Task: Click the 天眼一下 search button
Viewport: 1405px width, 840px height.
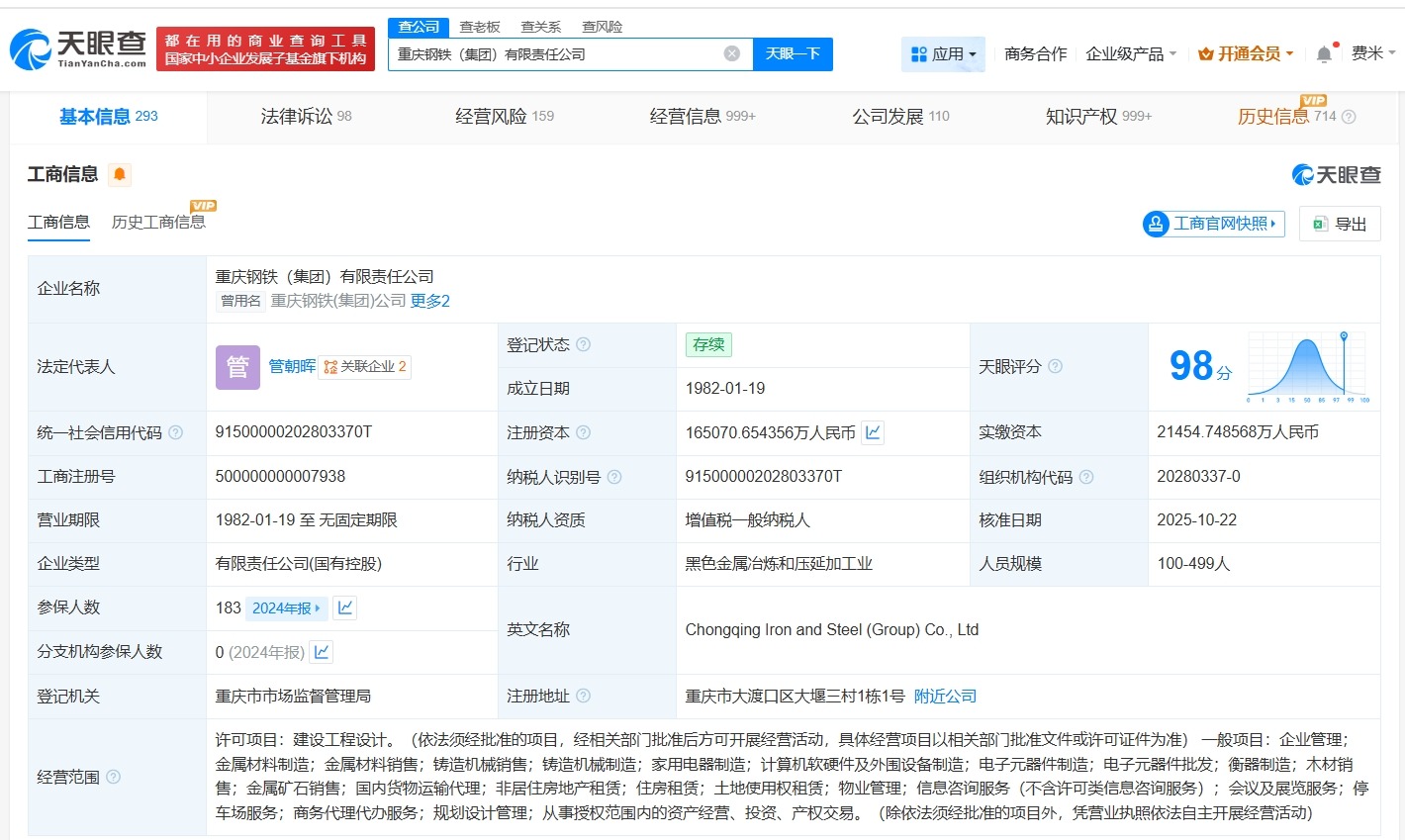Action: 793,53
